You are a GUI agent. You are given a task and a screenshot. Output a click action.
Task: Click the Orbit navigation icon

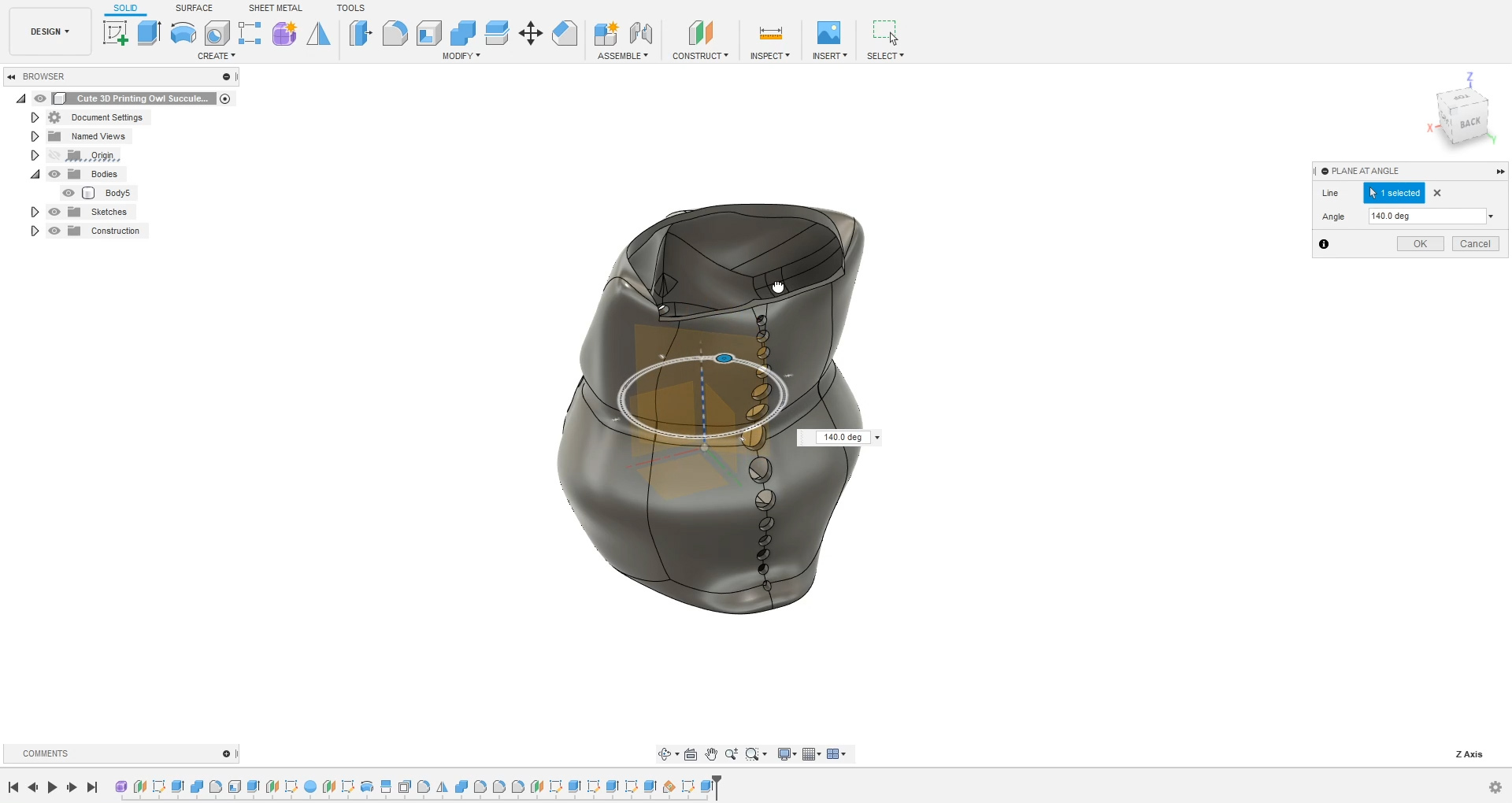pyautogui.click(x=665, y=754)
